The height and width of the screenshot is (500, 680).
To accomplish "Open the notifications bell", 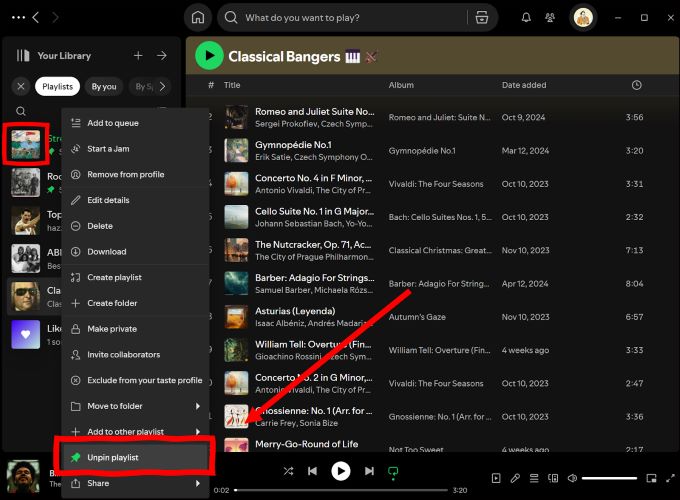I will [526, 18].
